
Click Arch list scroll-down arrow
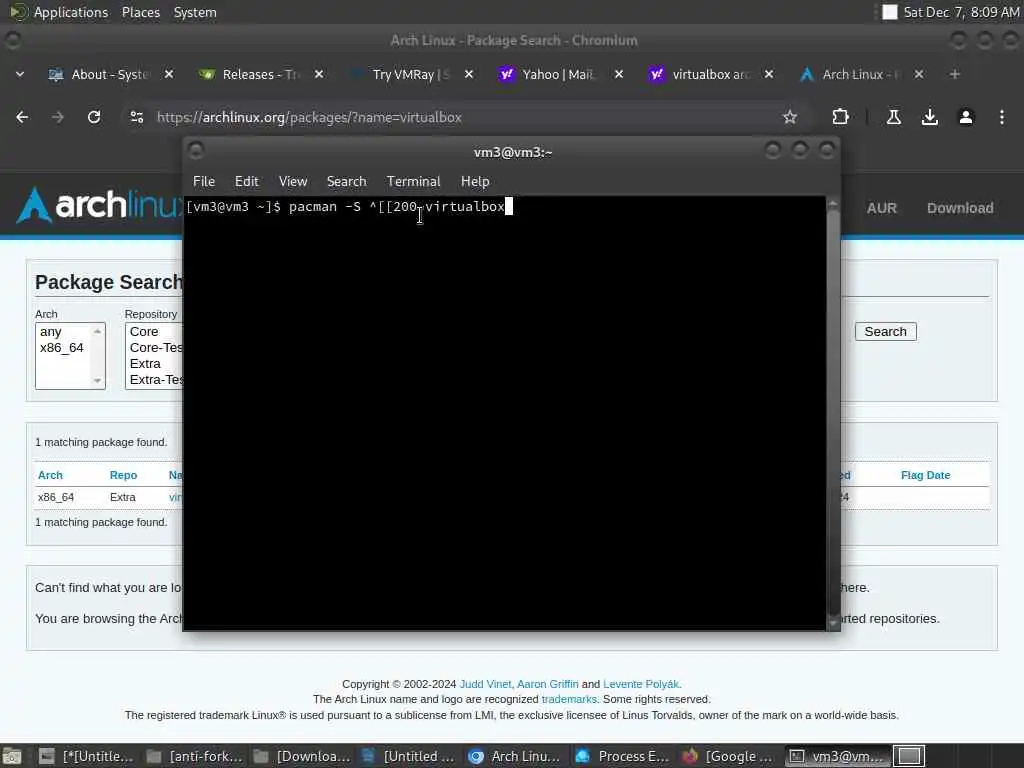point(98,381)
